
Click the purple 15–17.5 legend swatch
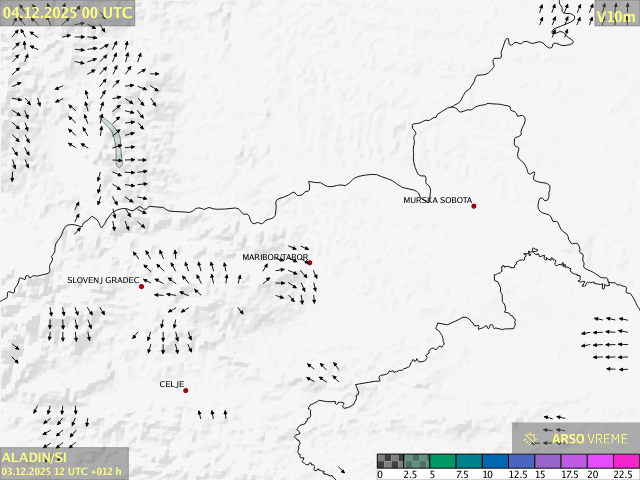click(x=548, y=461)
